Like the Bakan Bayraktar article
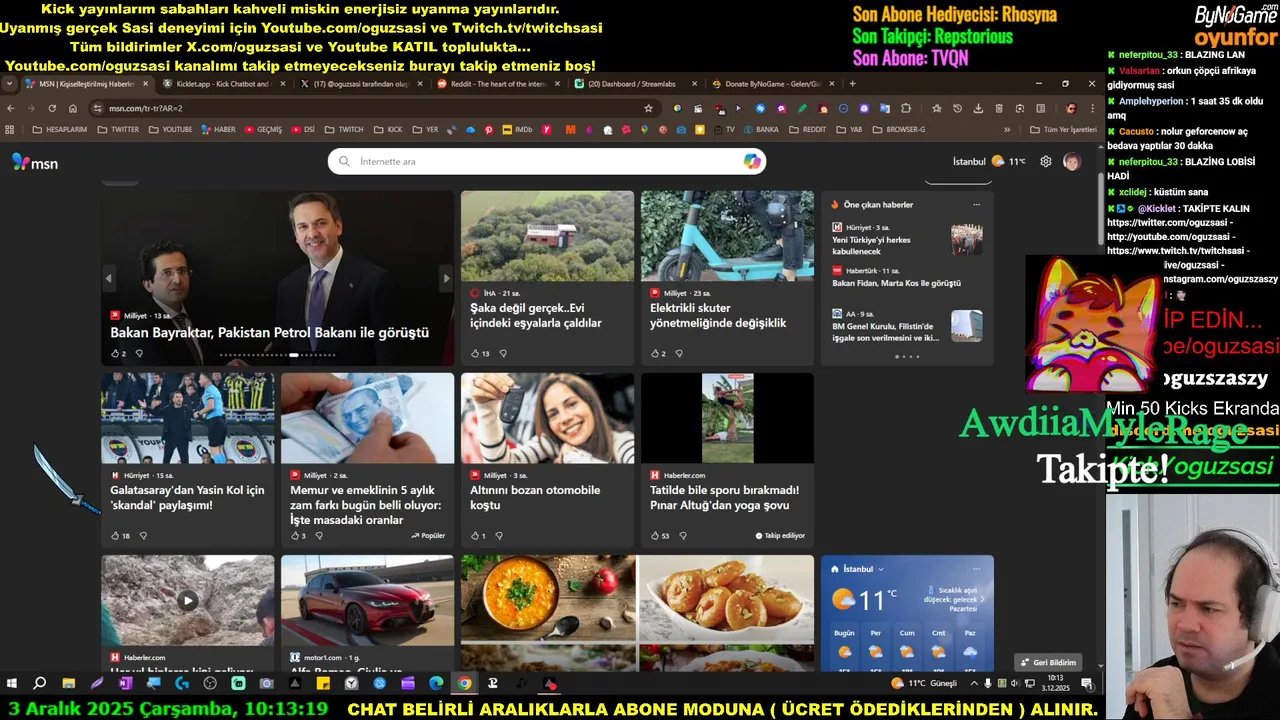Viewport: 1280px width, 720px height. click(x=115, y=353)
